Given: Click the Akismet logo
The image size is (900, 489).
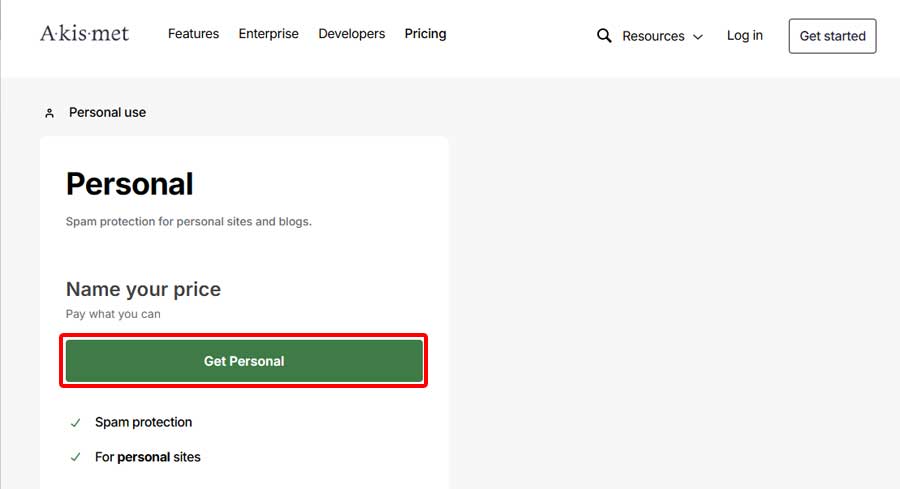Looking at the screenshot, I should click(x=84, y=34).
